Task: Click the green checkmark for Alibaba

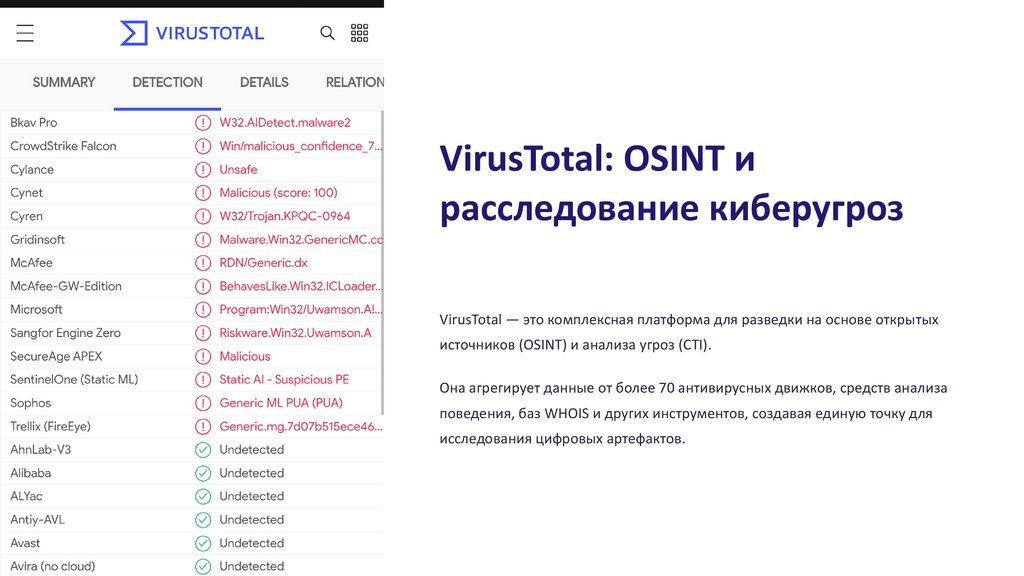Action: pos(203,473)
